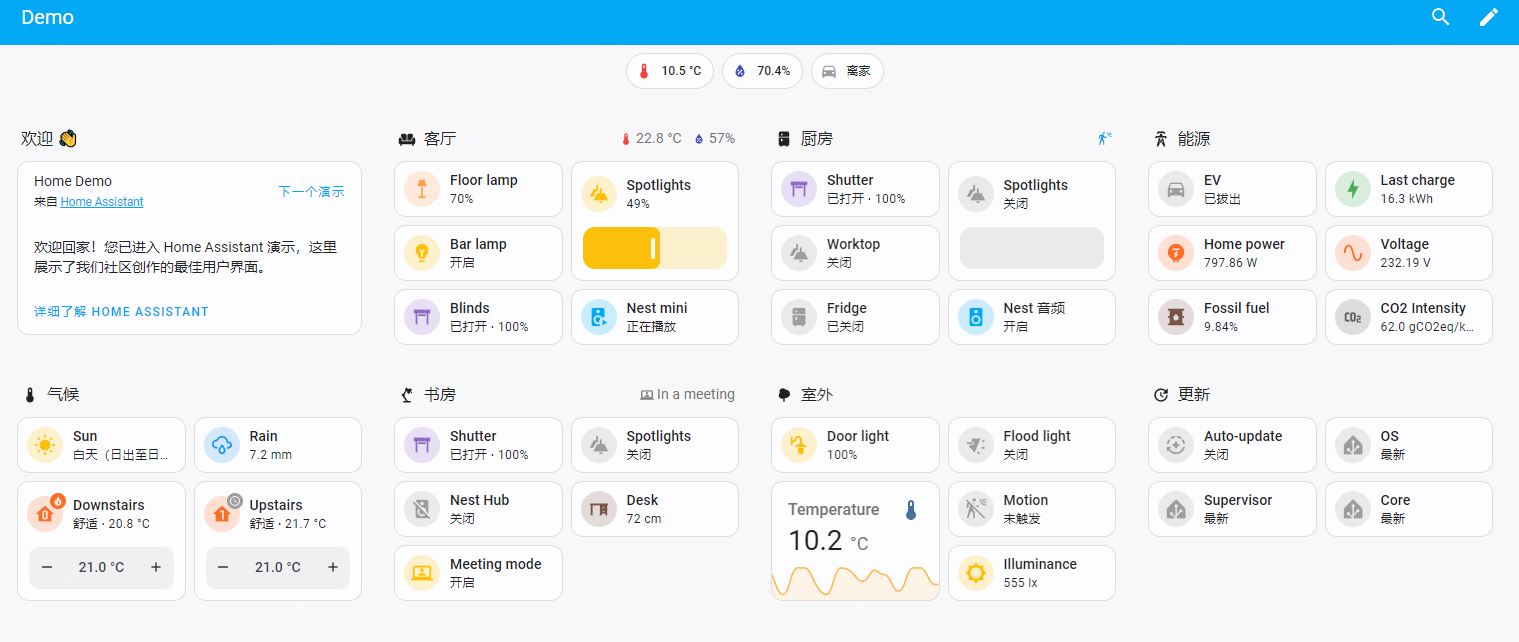The image size is (1519, 642).
Task: Click the Nest mini speaker icon
Action: 598,317
